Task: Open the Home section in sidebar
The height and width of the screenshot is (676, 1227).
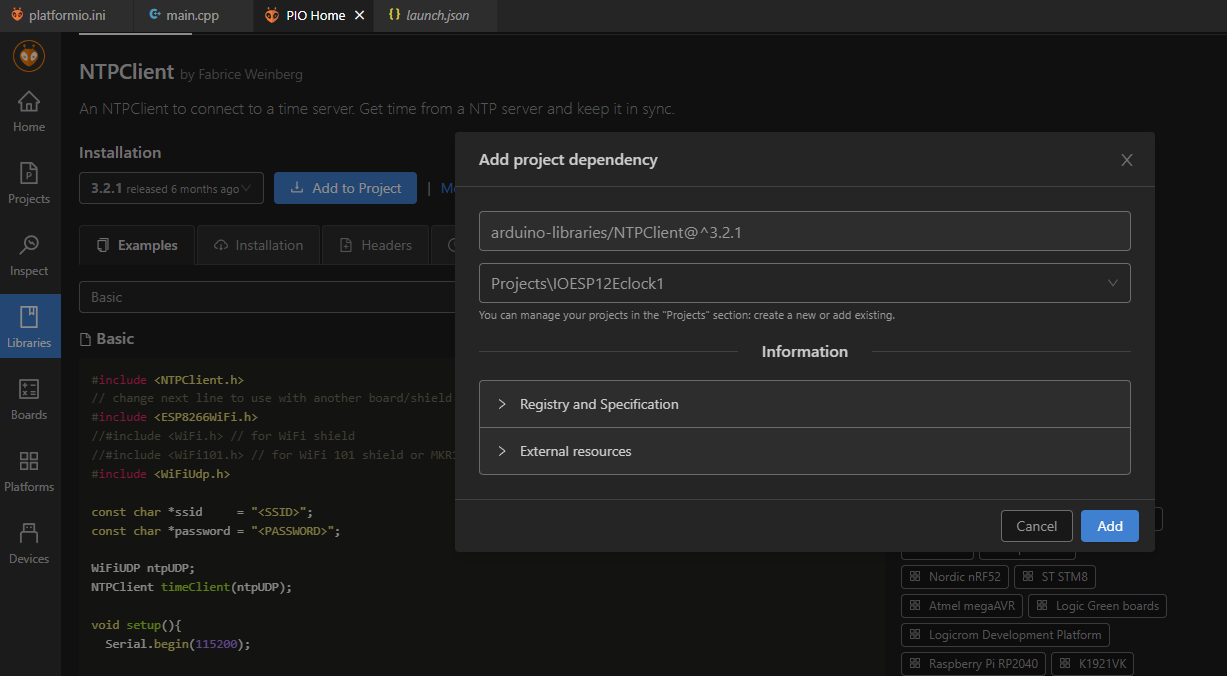Action: (29, 111)
